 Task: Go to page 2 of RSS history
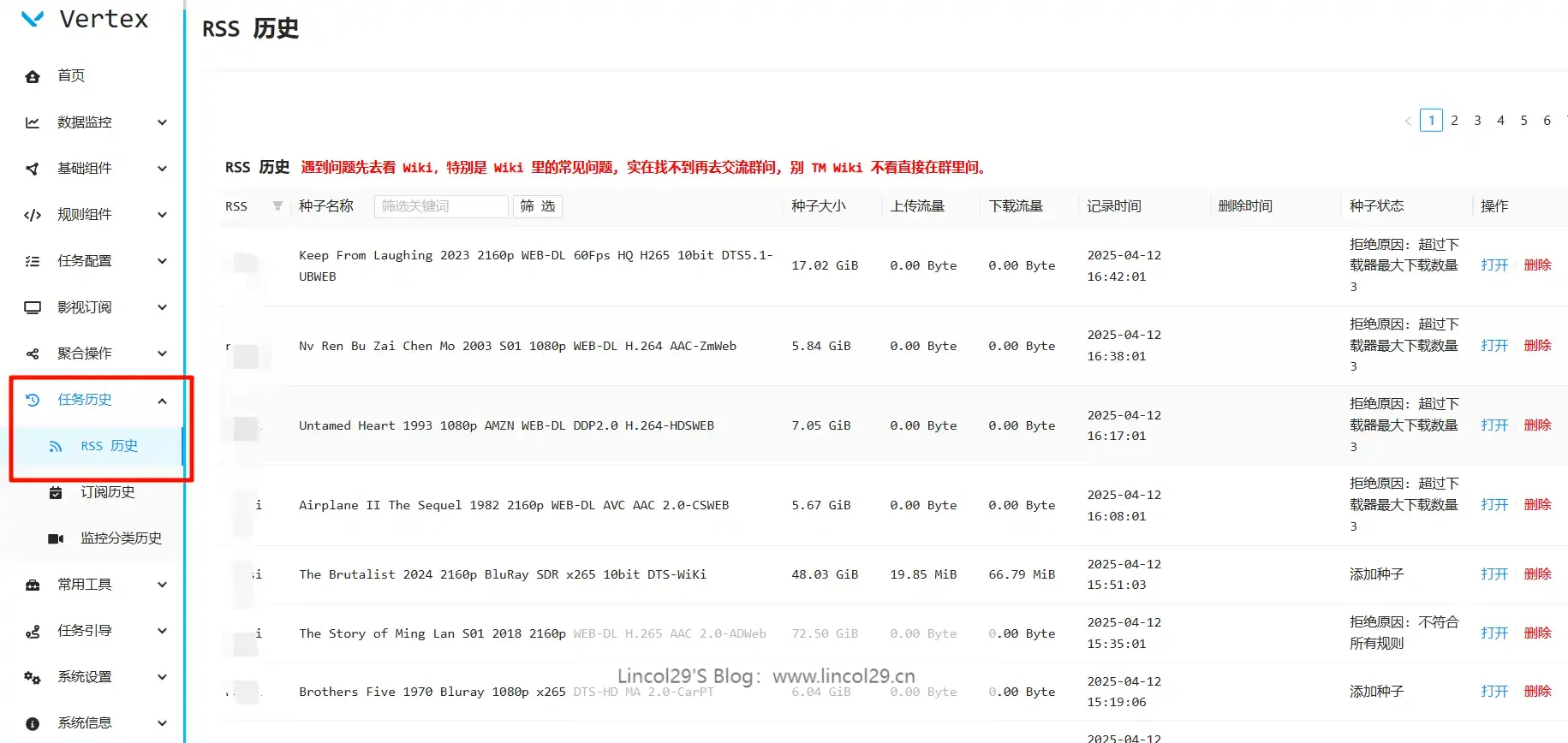point(1454,121)
